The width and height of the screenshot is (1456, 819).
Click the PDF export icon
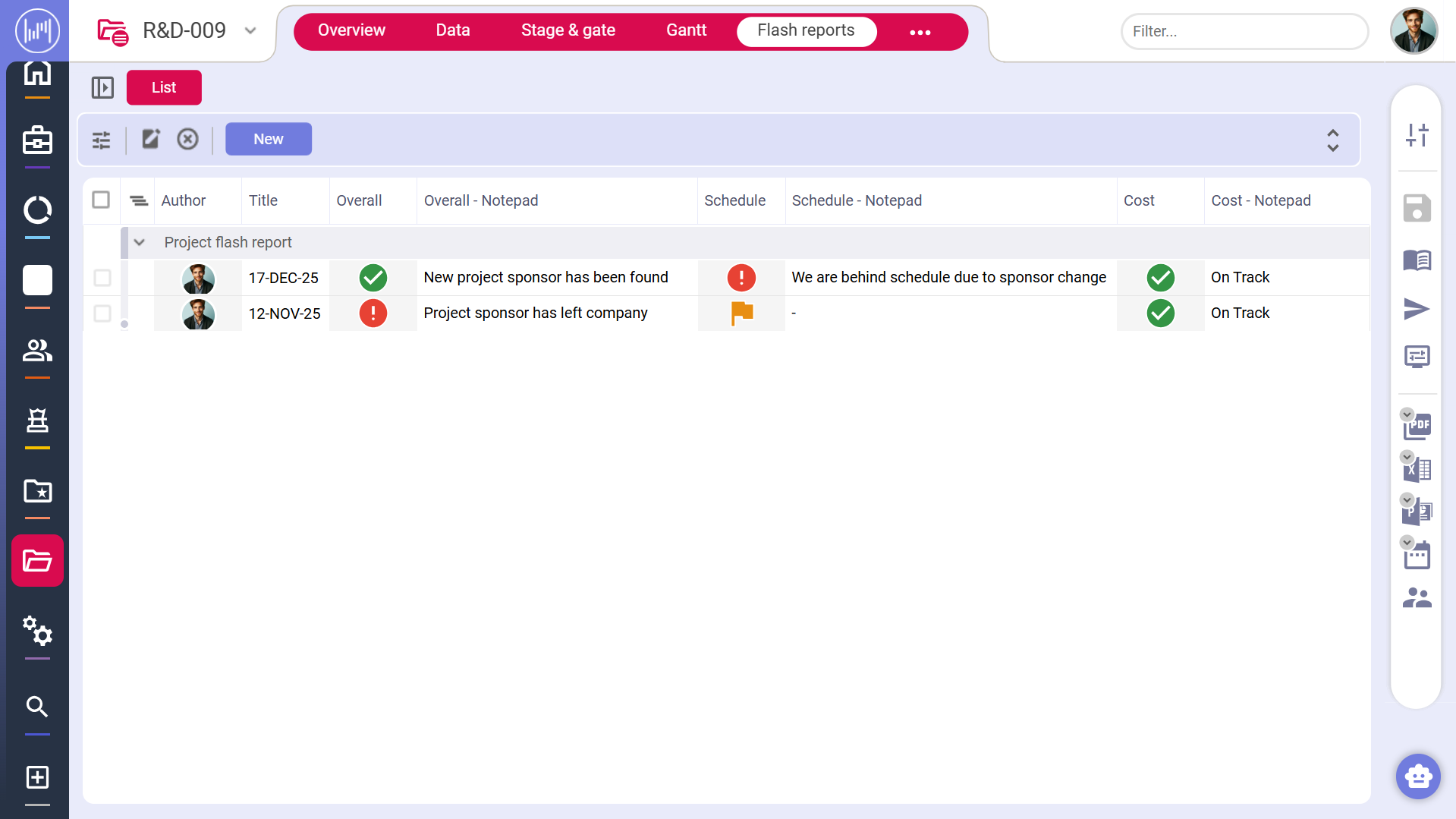tap(1417, 427)
